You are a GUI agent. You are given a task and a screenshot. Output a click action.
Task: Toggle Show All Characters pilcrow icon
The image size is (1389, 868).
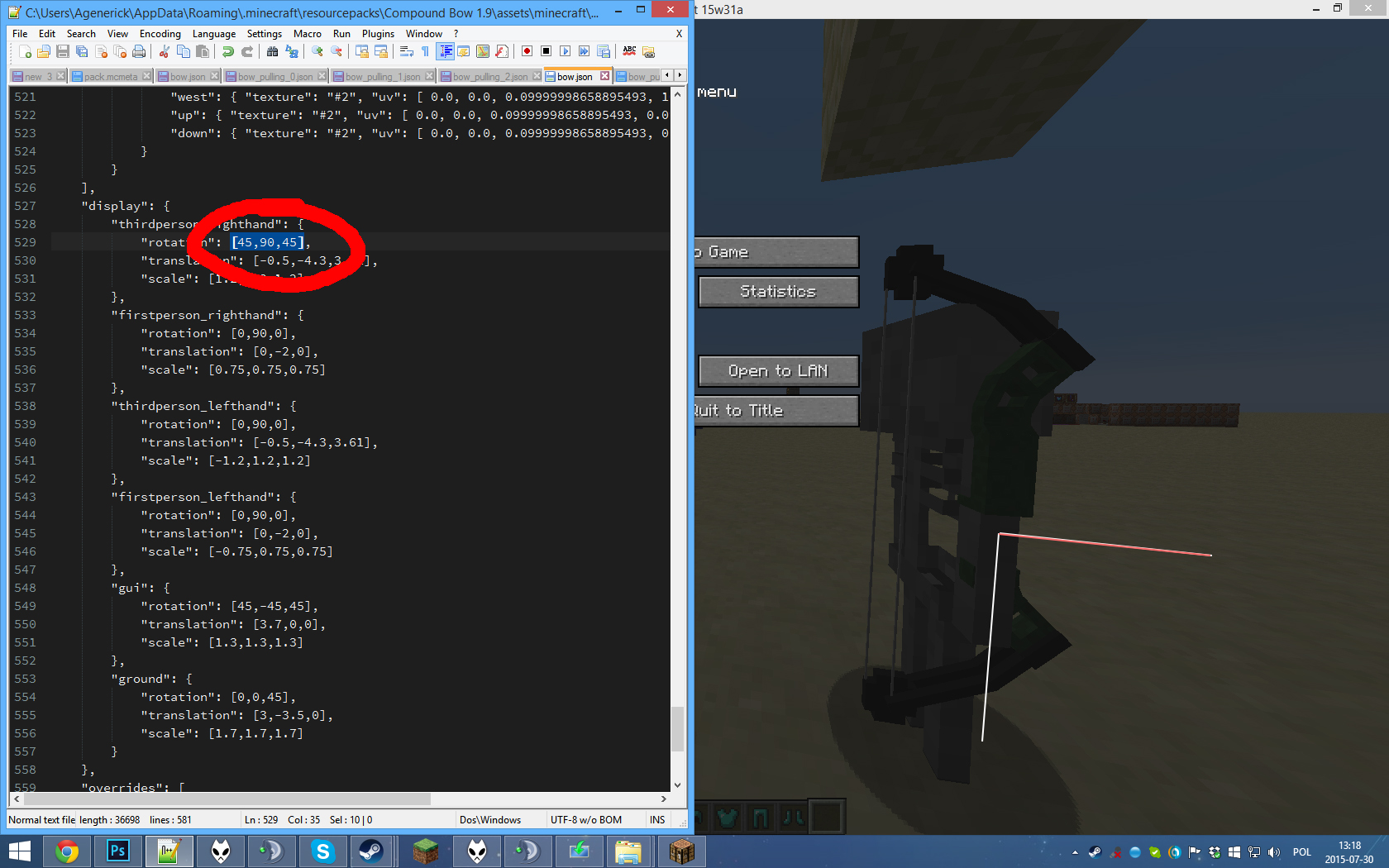click(426, 52)
